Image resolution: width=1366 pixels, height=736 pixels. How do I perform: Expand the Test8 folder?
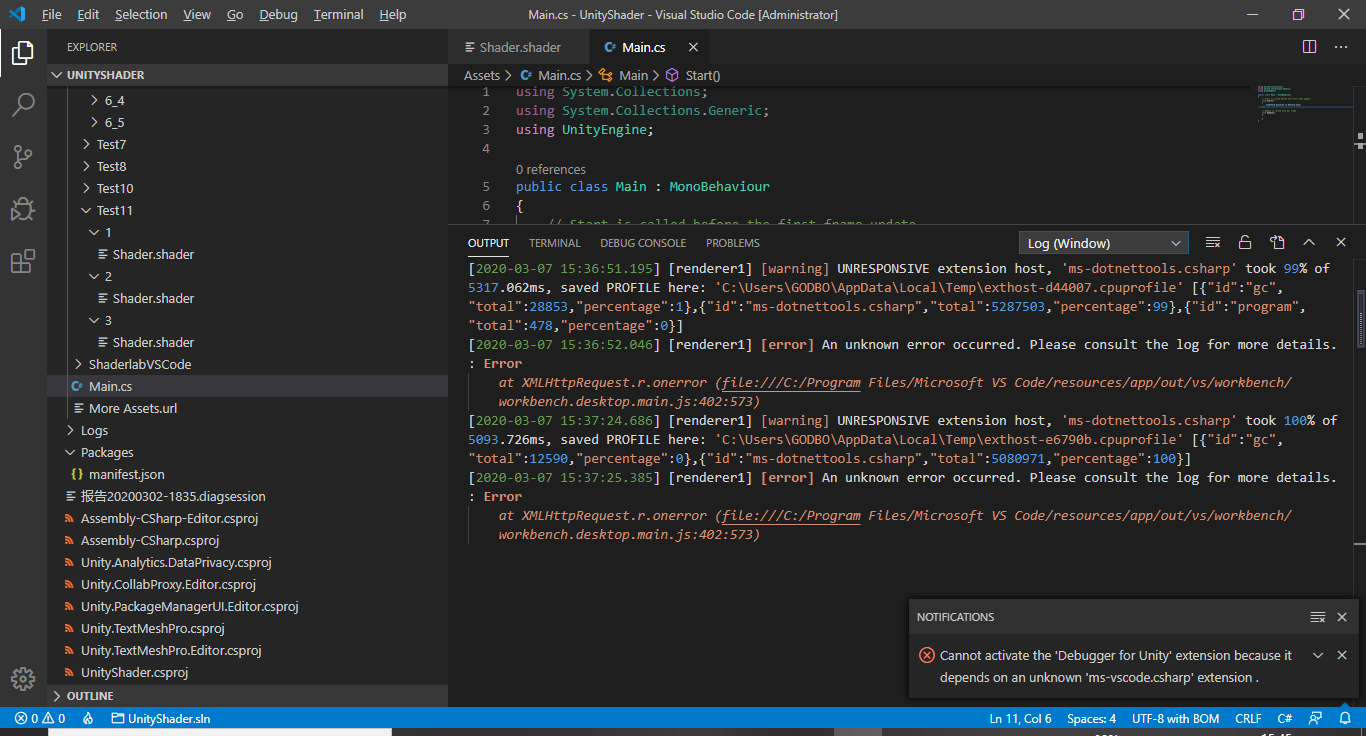(248, 166)
